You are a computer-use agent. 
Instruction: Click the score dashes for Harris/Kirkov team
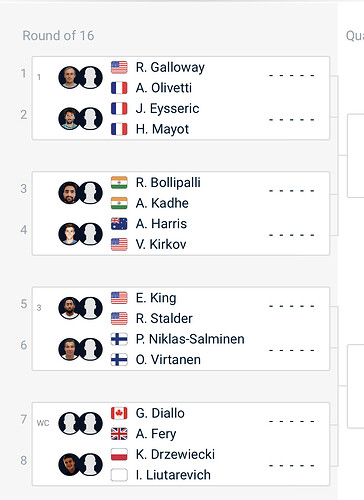click(x=292, y=235)
